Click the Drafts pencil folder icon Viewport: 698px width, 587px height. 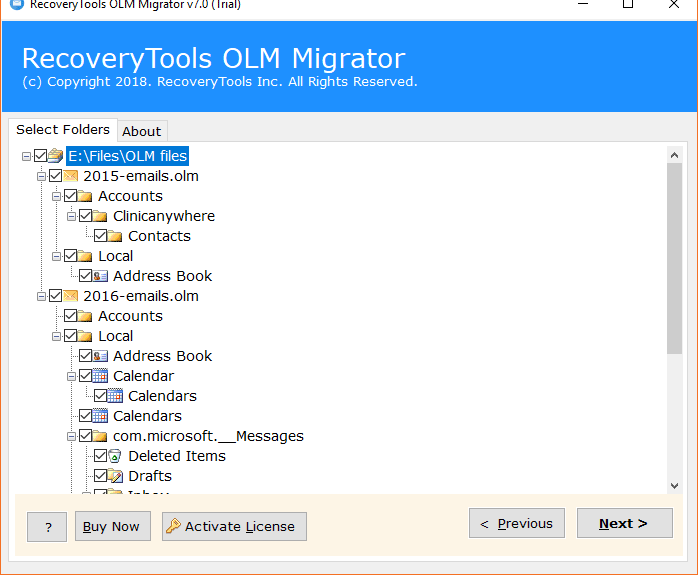point(115,476)
